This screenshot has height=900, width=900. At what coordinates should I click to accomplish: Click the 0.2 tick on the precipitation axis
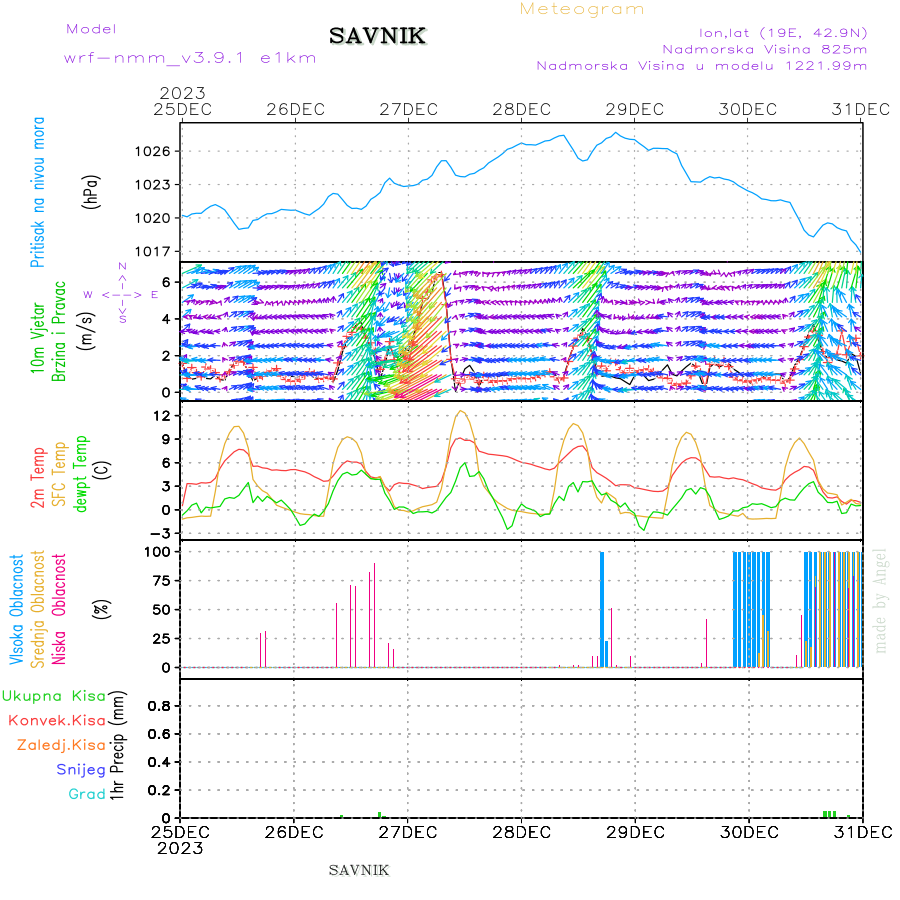[159, 790]
